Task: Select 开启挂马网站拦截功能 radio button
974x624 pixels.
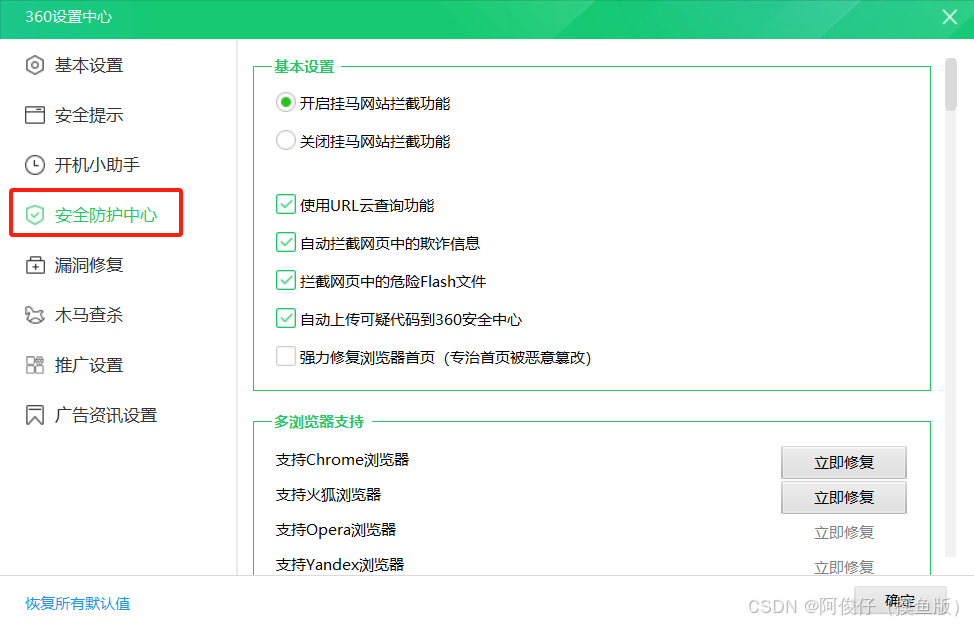Action: tap(285, 102)
